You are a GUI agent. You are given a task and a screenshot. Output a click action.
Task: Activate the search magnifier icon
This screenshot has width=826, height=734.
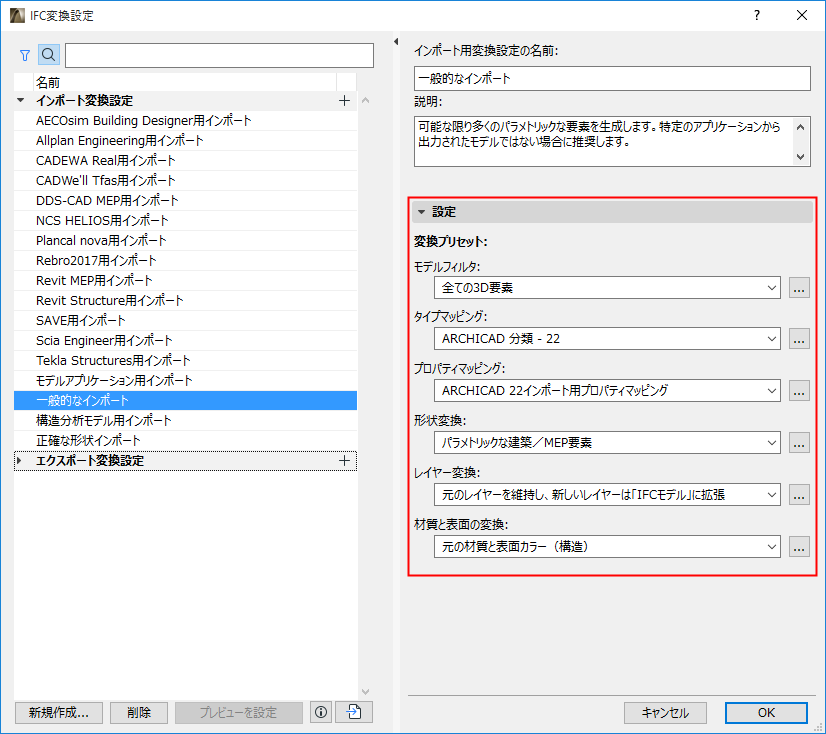48,54
